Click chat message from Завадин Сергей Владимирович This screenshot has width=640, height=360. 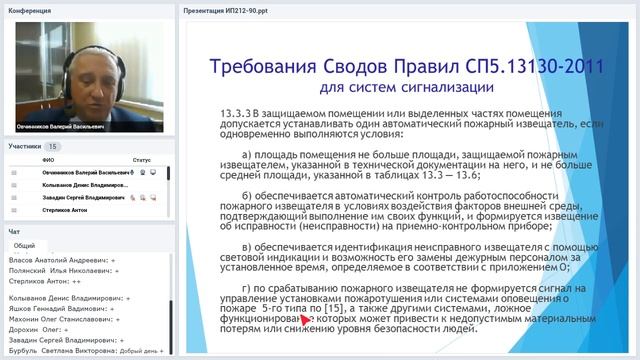pyautogui.click(x=66, y=340)
